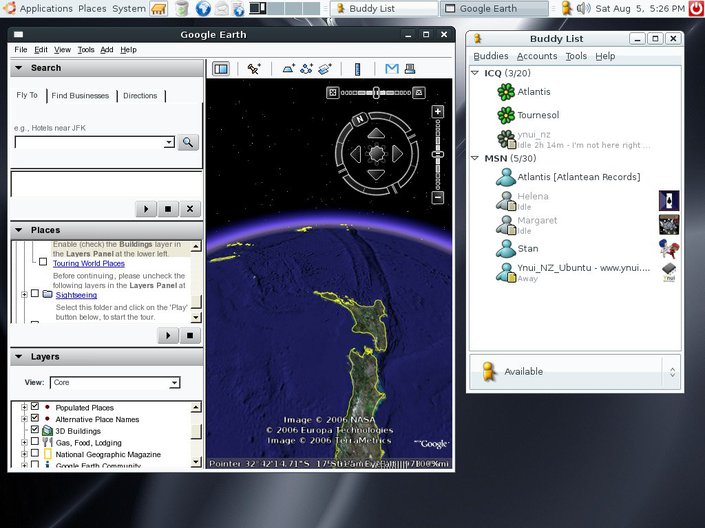Select the Add Path tool
Image resolution: width=705 pixels, height=528 pixels.
pos(307,69)
